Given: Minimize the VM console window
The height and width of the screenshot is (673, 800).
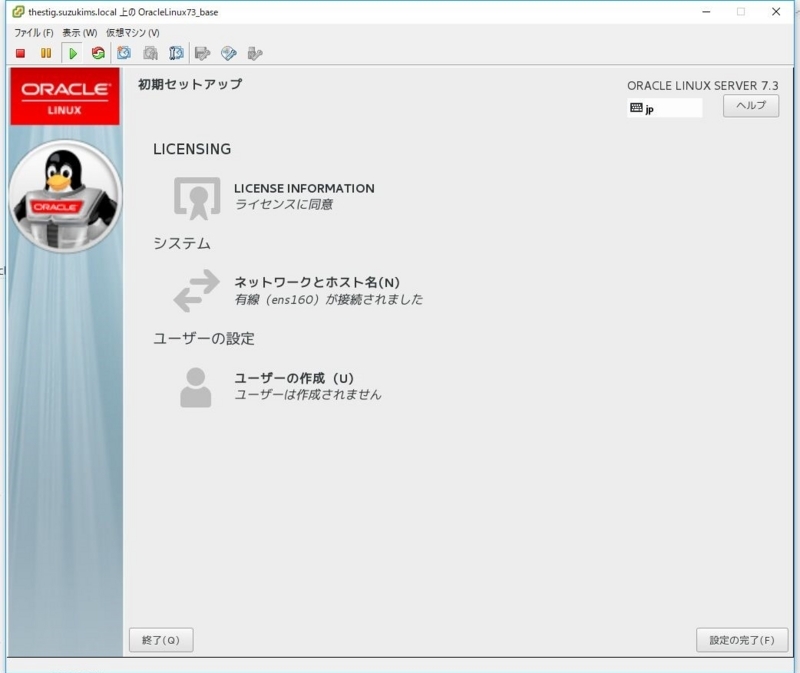Looking at the screenshot, I should [706, 12].
